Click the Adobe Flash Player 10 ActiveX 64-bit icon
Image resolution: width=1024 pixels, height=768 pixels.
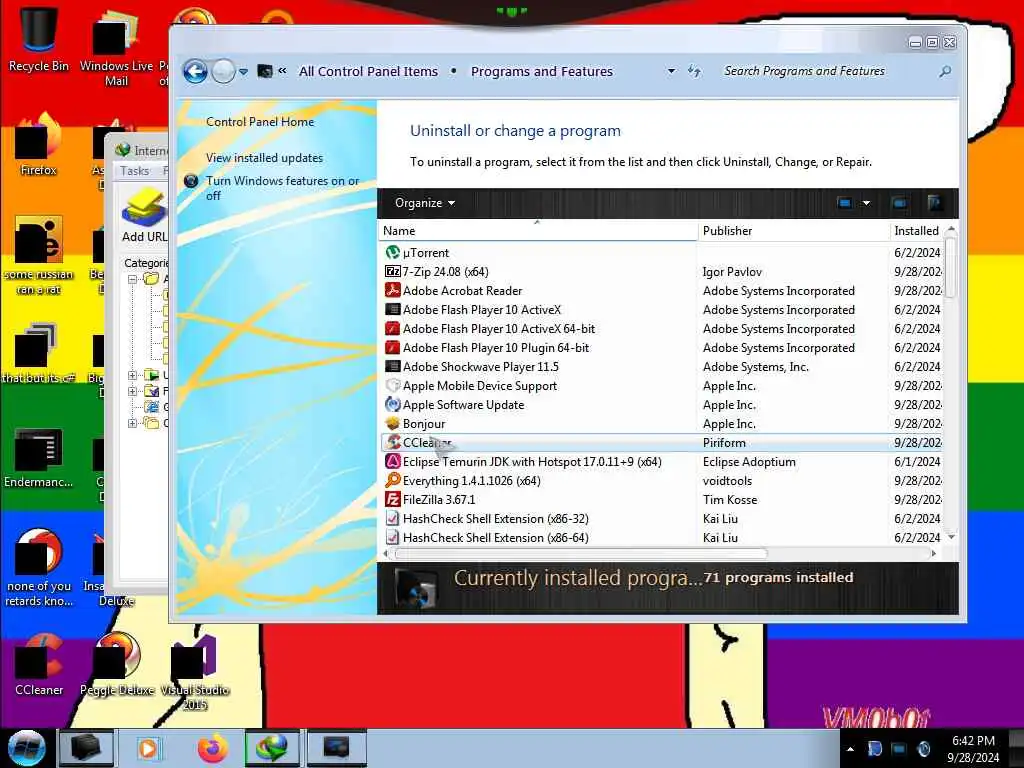[392, 328]
